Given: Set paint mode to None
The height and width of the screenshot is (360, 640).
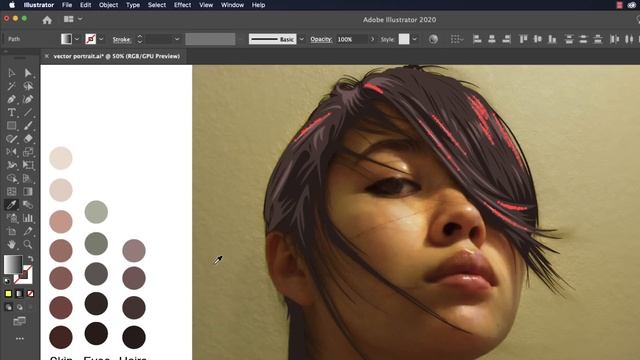Looking at the screenshot, I should (x=30, y=293).
